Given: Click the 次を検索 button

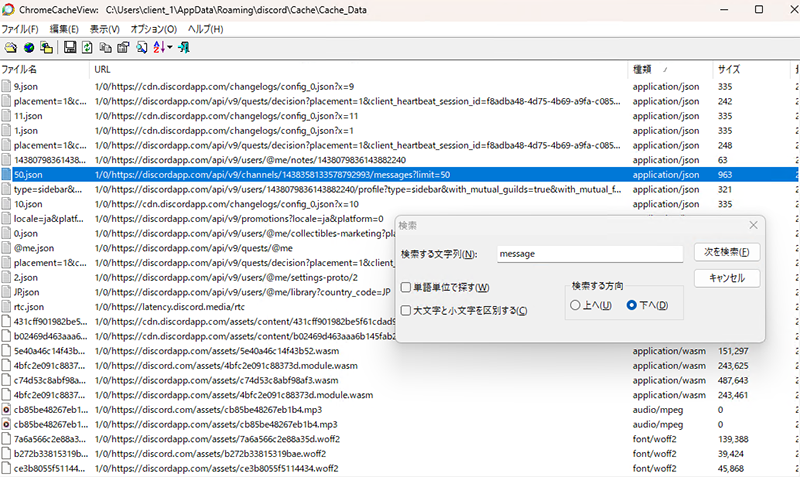Looking at the screenshot, I should click(x=726, y=252).
